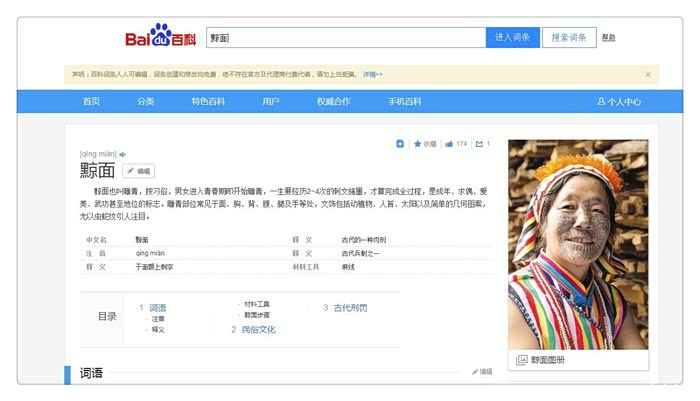Click the 于面额上刺字 value text
This screenshot has height=401, width=700.
[x=154, y=267]
